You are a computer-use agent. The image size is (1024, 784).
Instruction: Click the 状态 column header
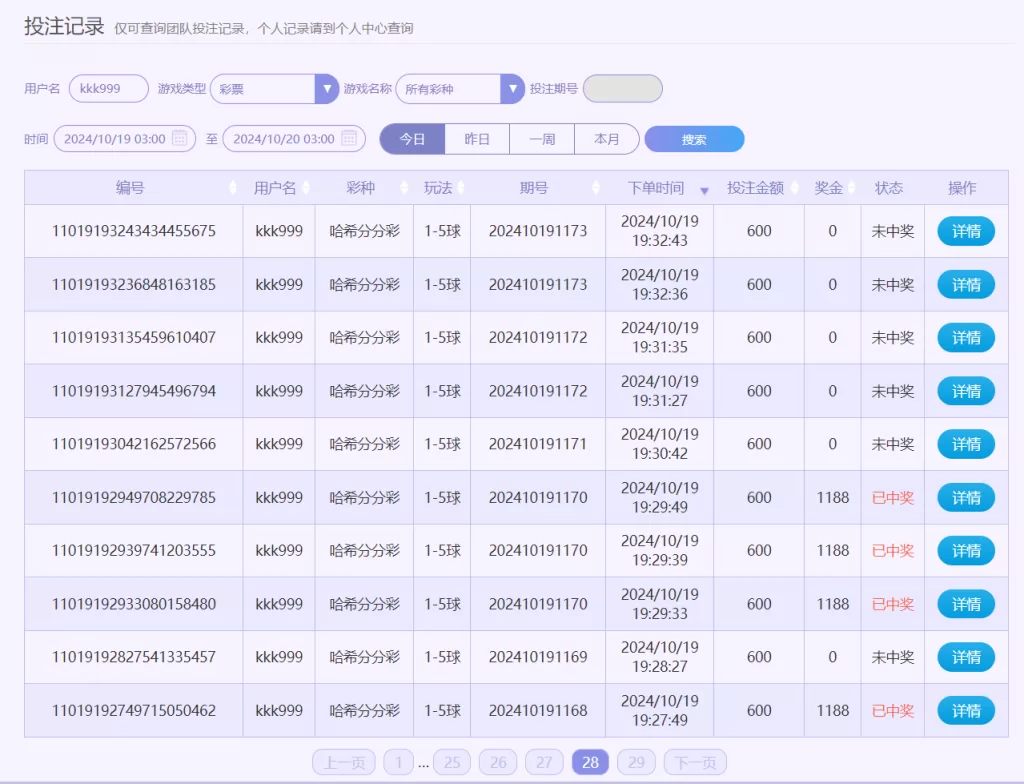coord(889,188)
